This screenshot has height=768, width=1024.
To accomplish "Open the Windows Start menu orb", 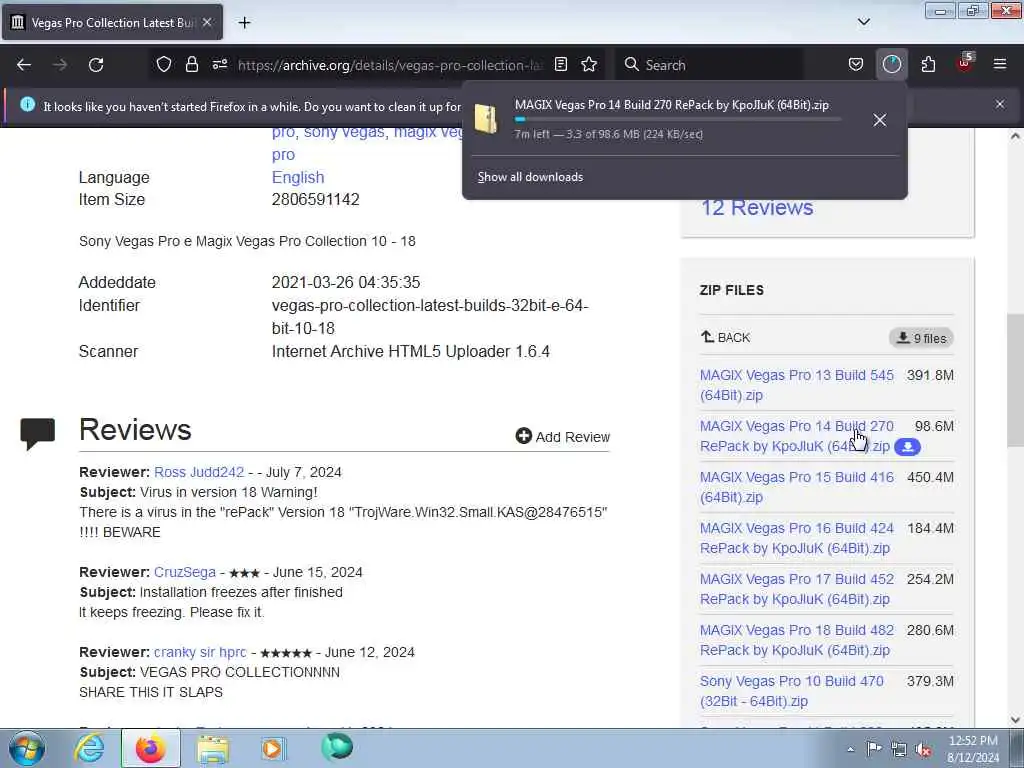I will point(27,748).
